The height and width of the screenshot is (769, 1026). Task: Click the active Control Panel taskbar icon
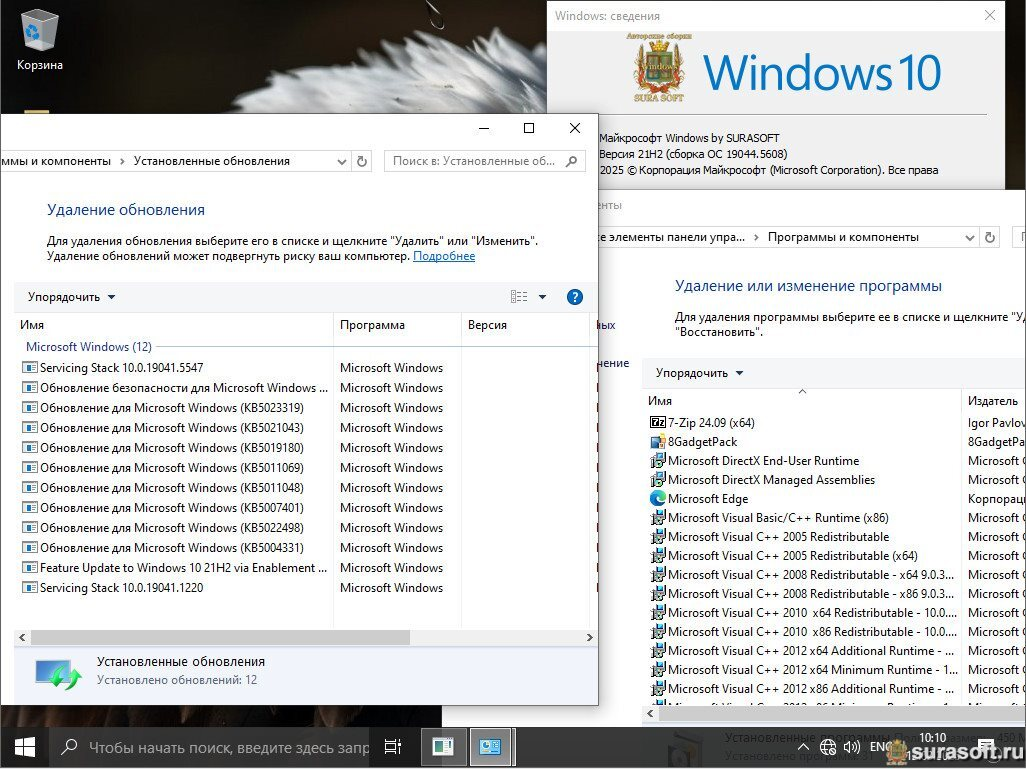click(x=490, y=747)
